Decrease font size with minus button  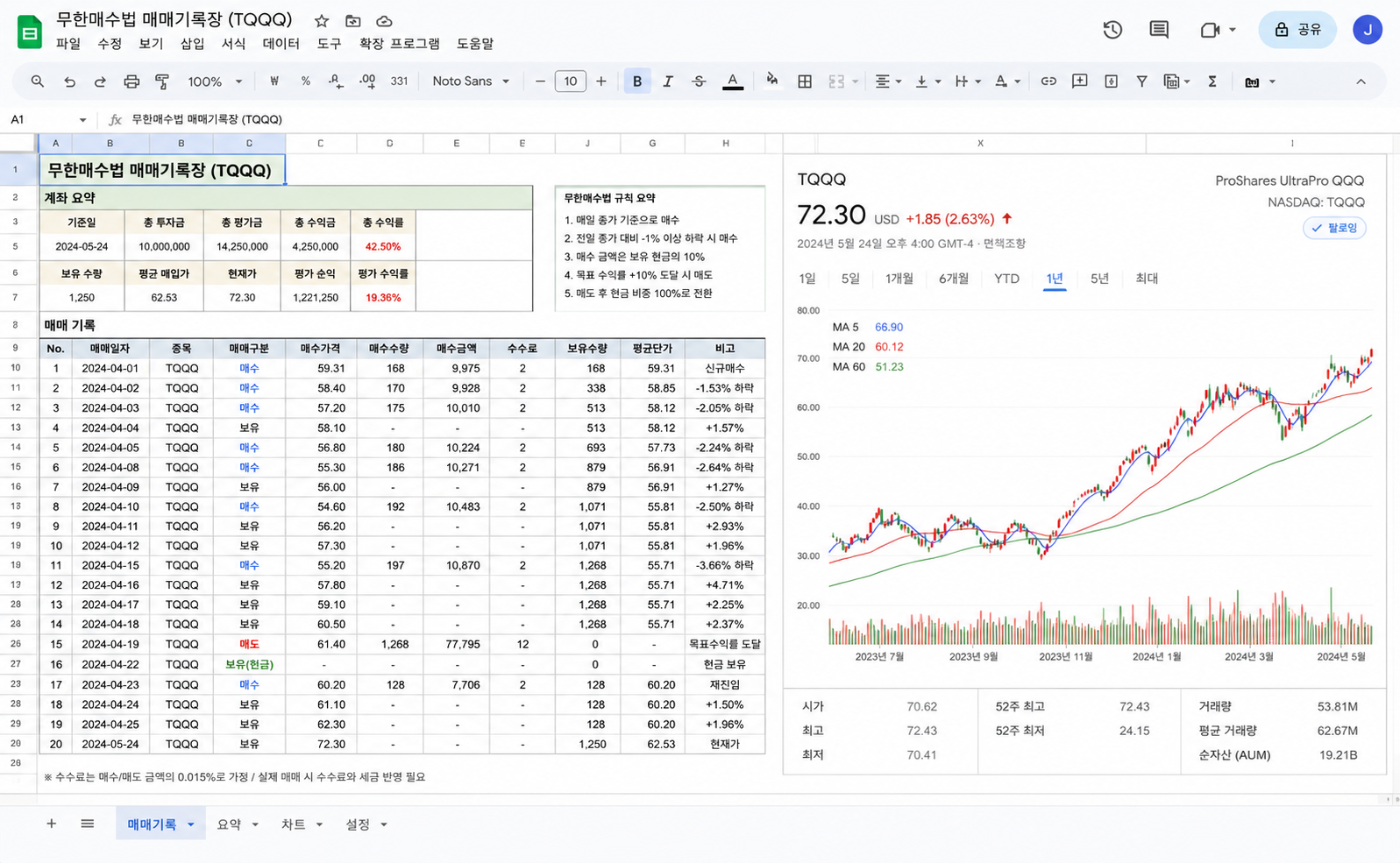click(x=540, y=81)
